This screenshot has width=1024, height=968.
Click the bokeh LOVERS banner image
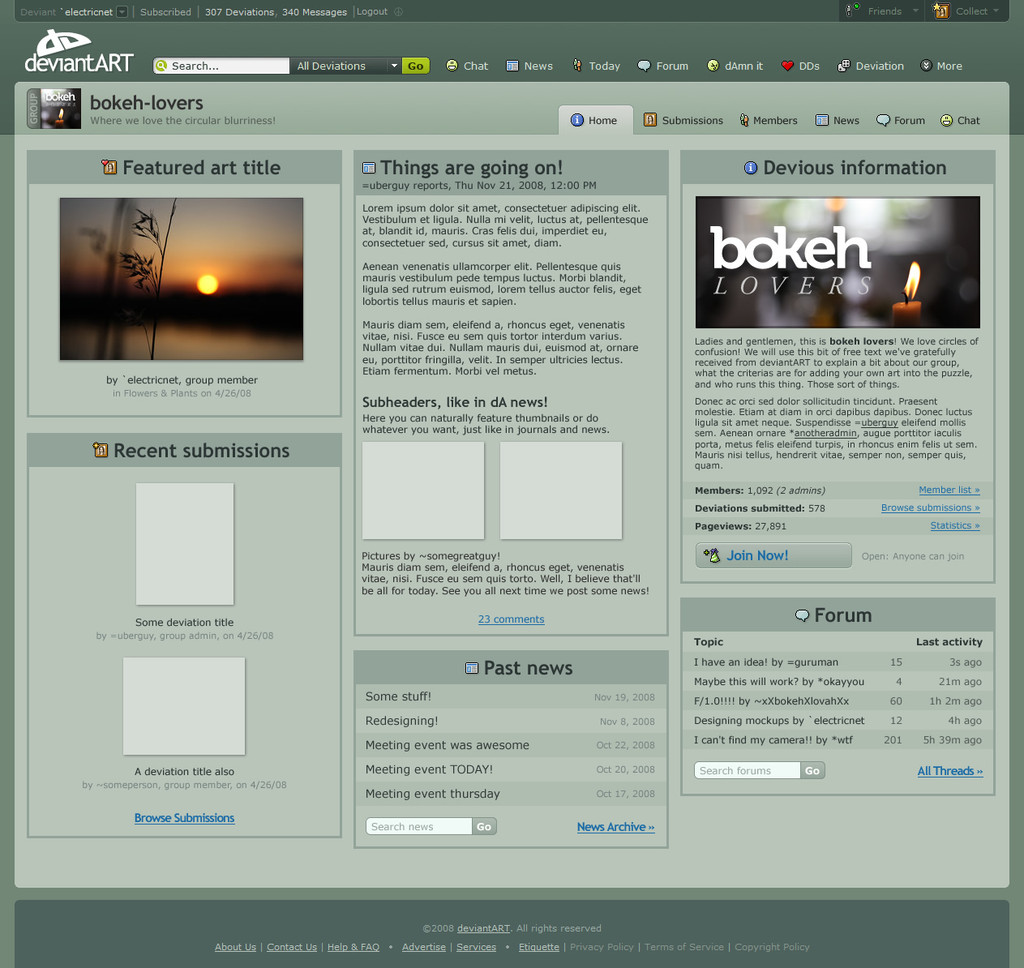[x=838, y=262]
